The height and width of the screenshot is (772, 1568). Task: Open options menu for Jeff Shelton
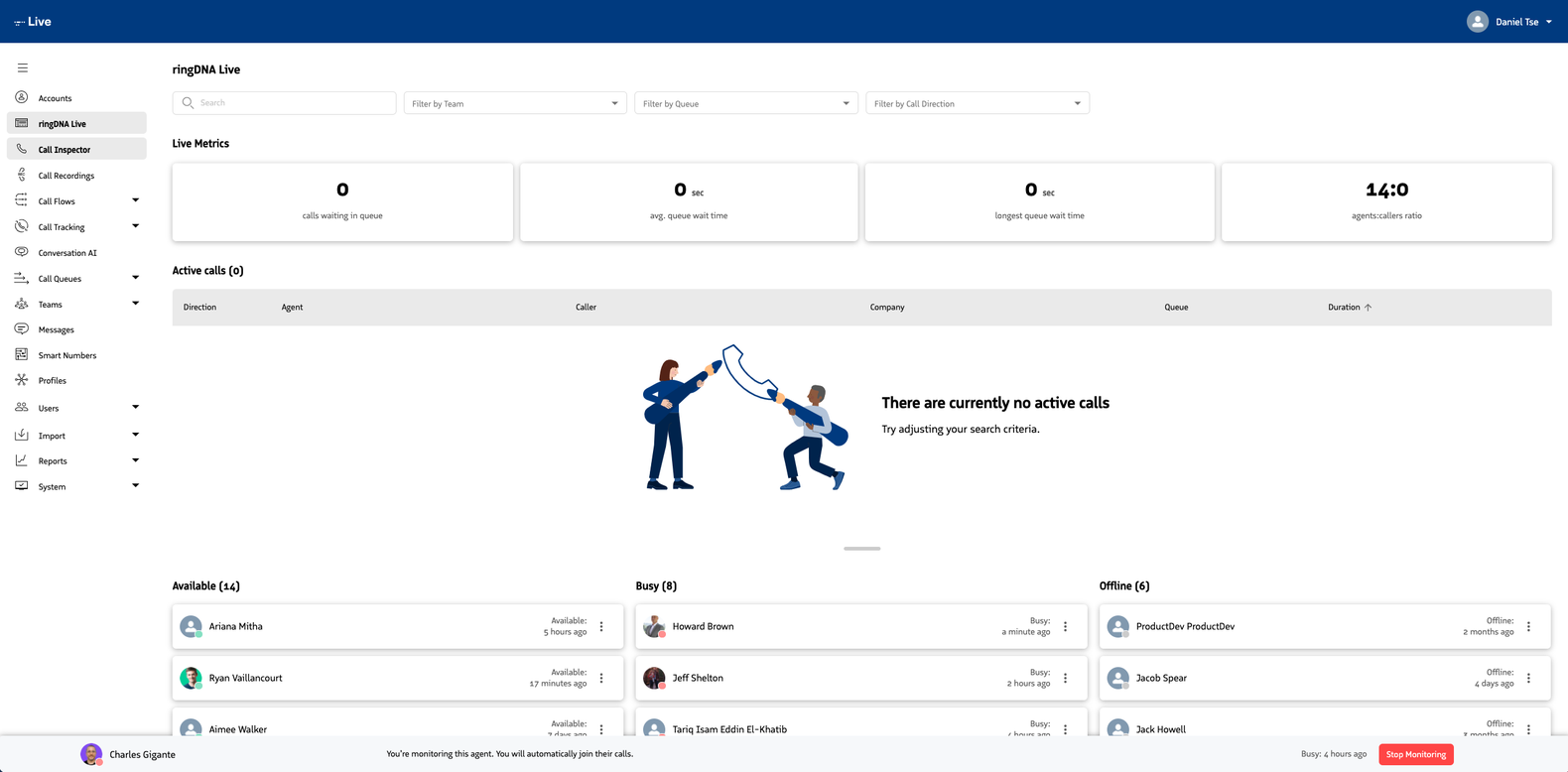point(1066,679)
